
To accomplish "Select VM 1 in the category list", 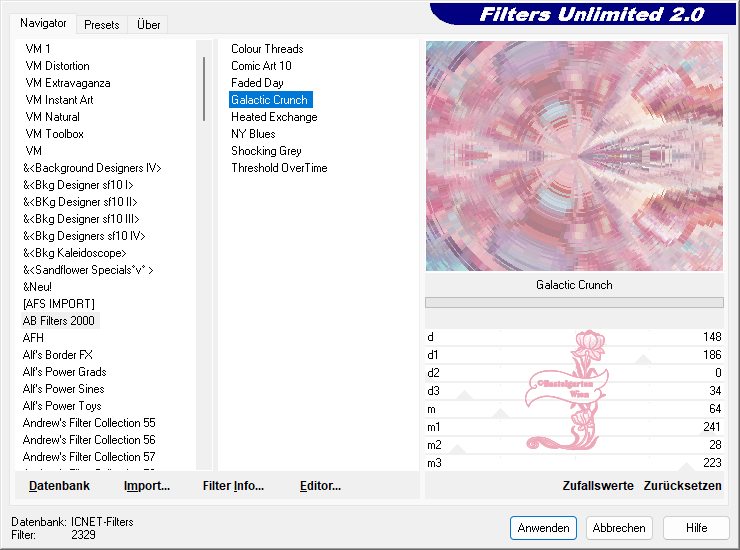I will (x=38, y=49).
